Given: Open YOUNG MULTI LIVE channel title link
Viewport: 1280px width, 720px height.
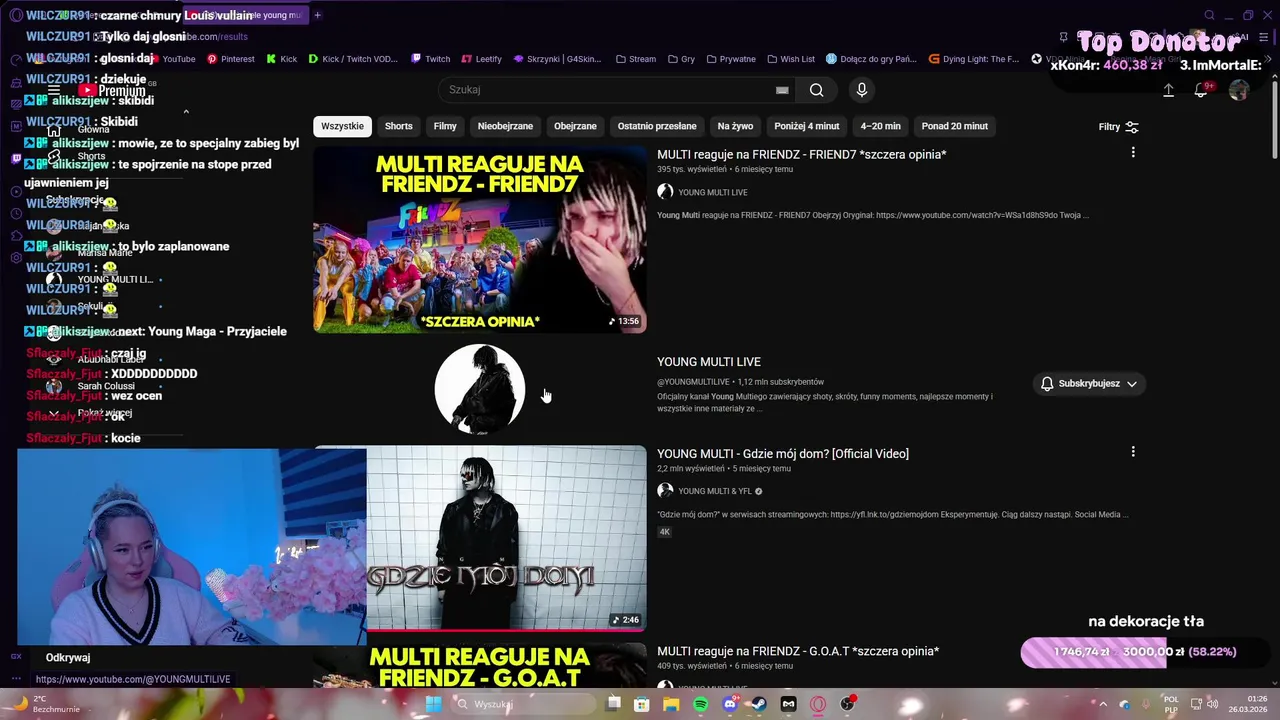Looking at the screenshot, I should (709, 362).
